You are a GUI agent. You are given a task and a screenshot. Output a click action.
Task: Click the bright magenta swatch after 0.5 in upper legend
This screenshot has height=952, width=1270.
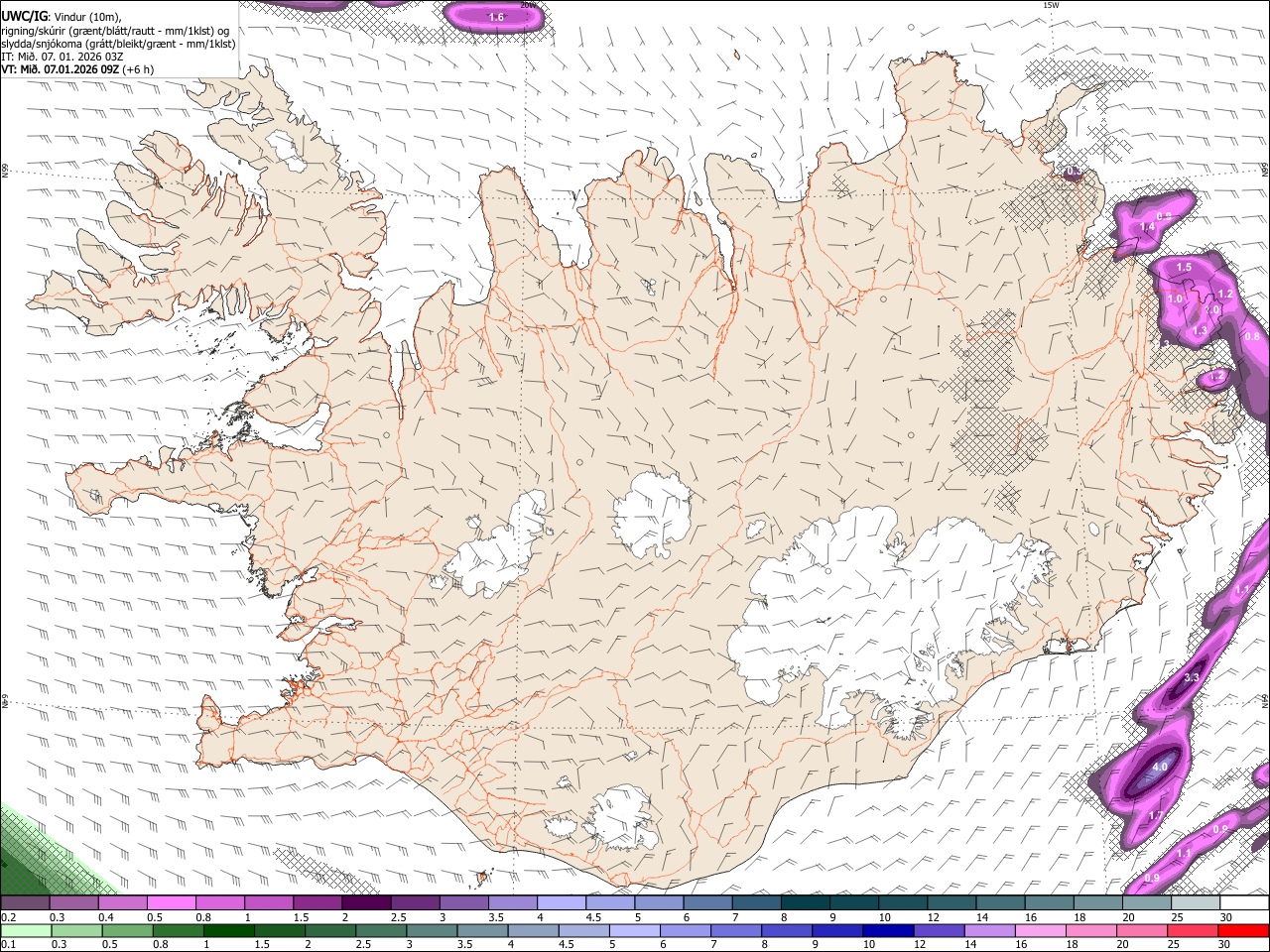(171, 903)
